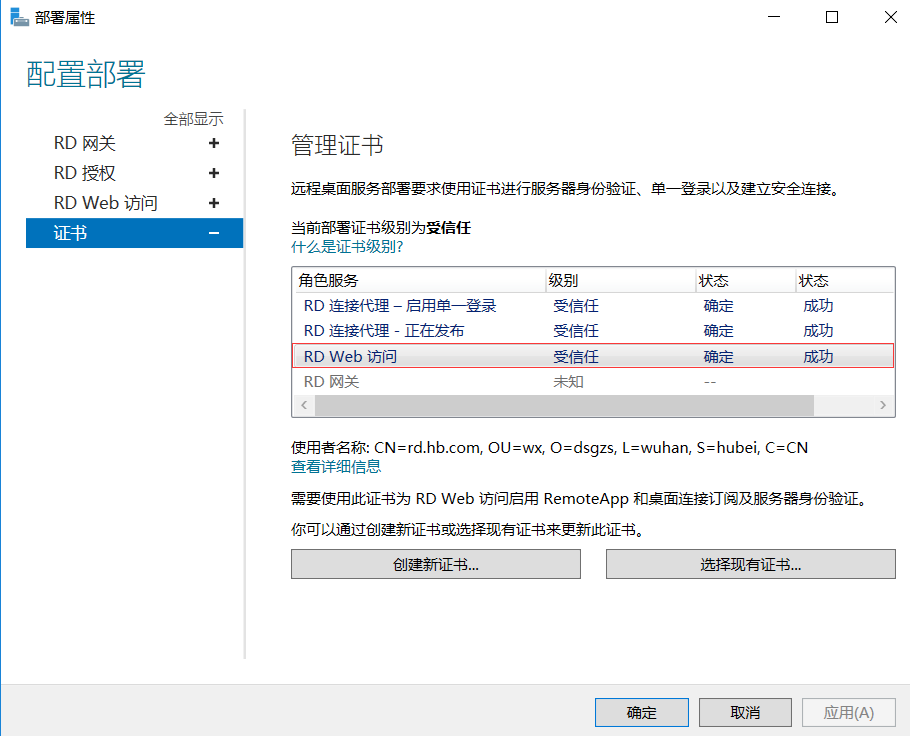Click the 级别 column header

(621, 281)
